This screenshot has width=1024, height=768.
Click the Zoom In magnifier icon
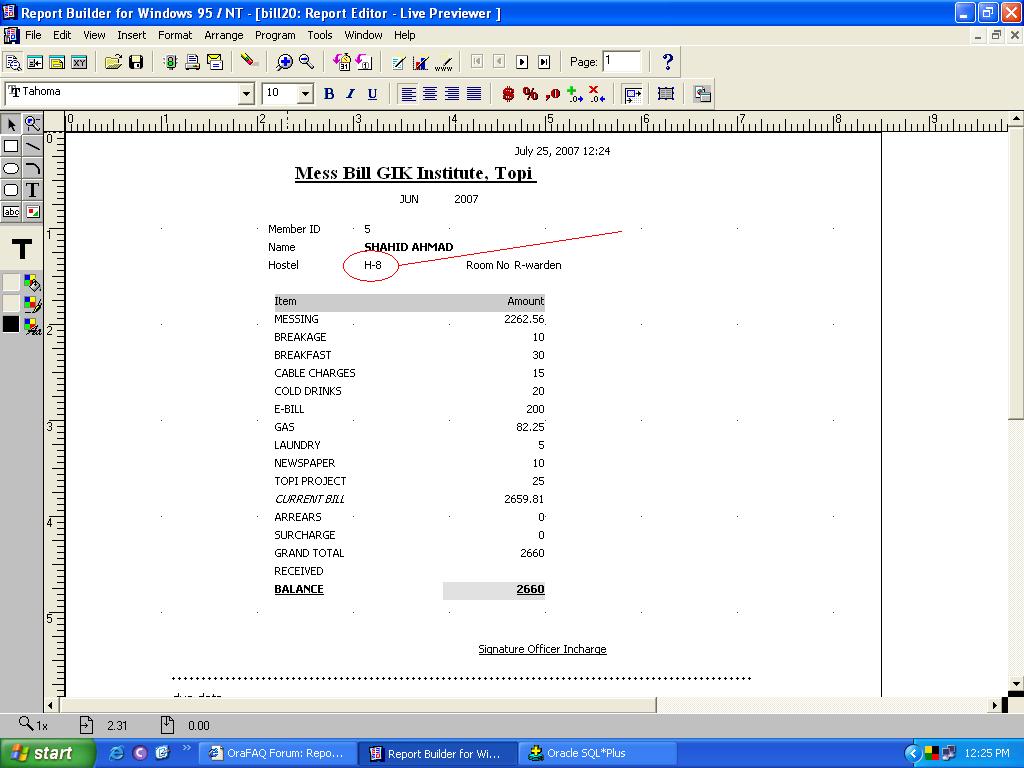click(285, 62)
